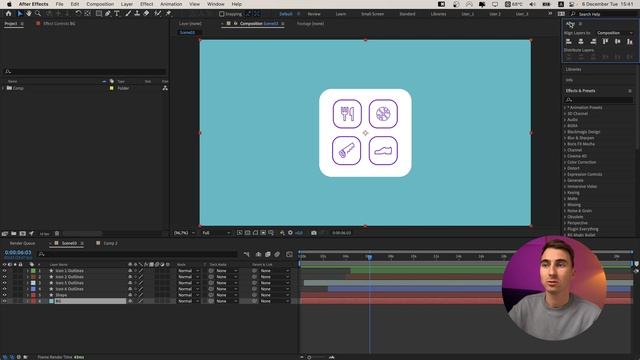Select the Home icon in the toolbar
The width and height of the screenshot is (640, 360).
pos(8,13)
